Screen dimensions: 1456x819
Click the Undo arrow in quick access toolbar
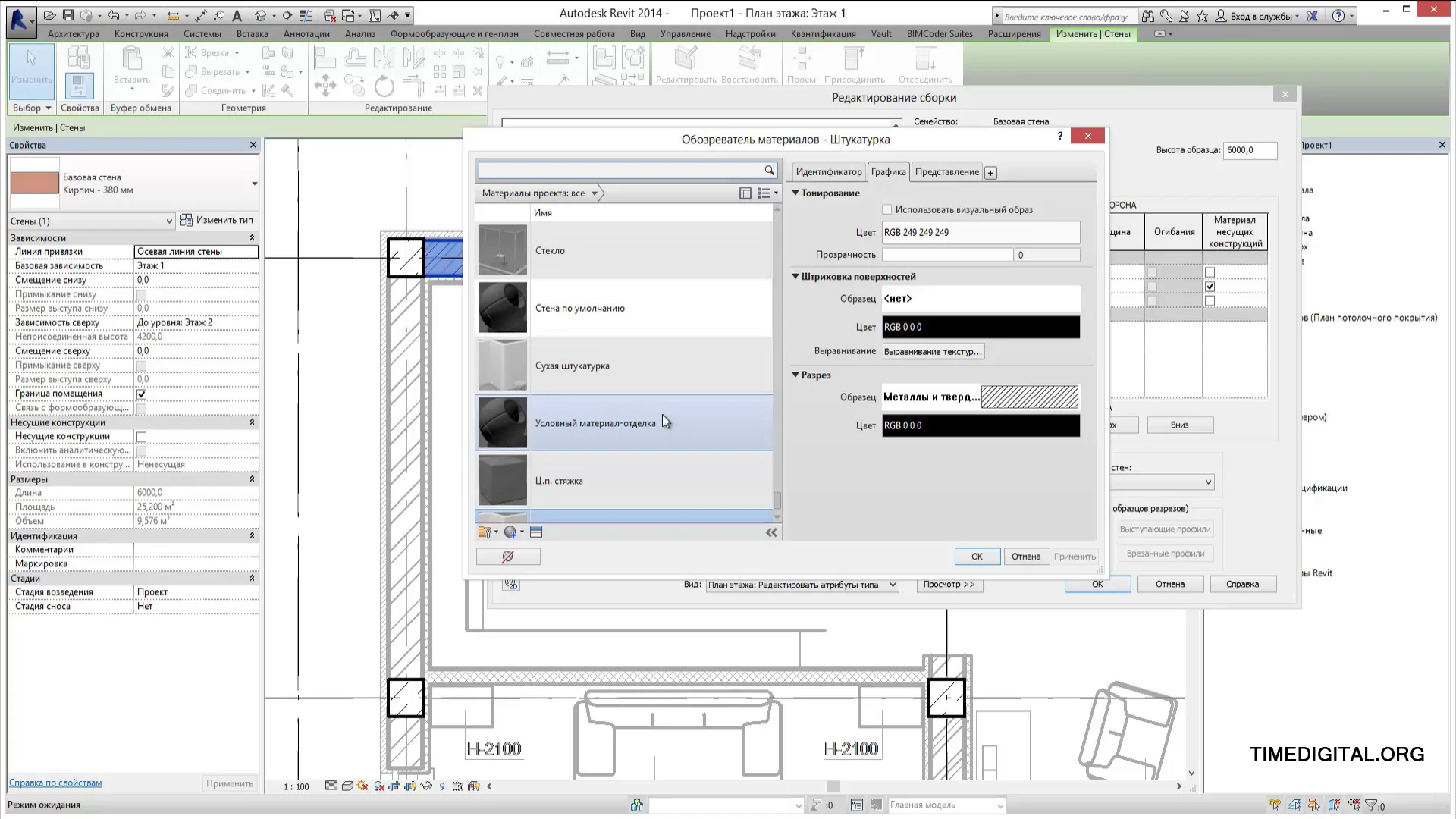(113, 15)
